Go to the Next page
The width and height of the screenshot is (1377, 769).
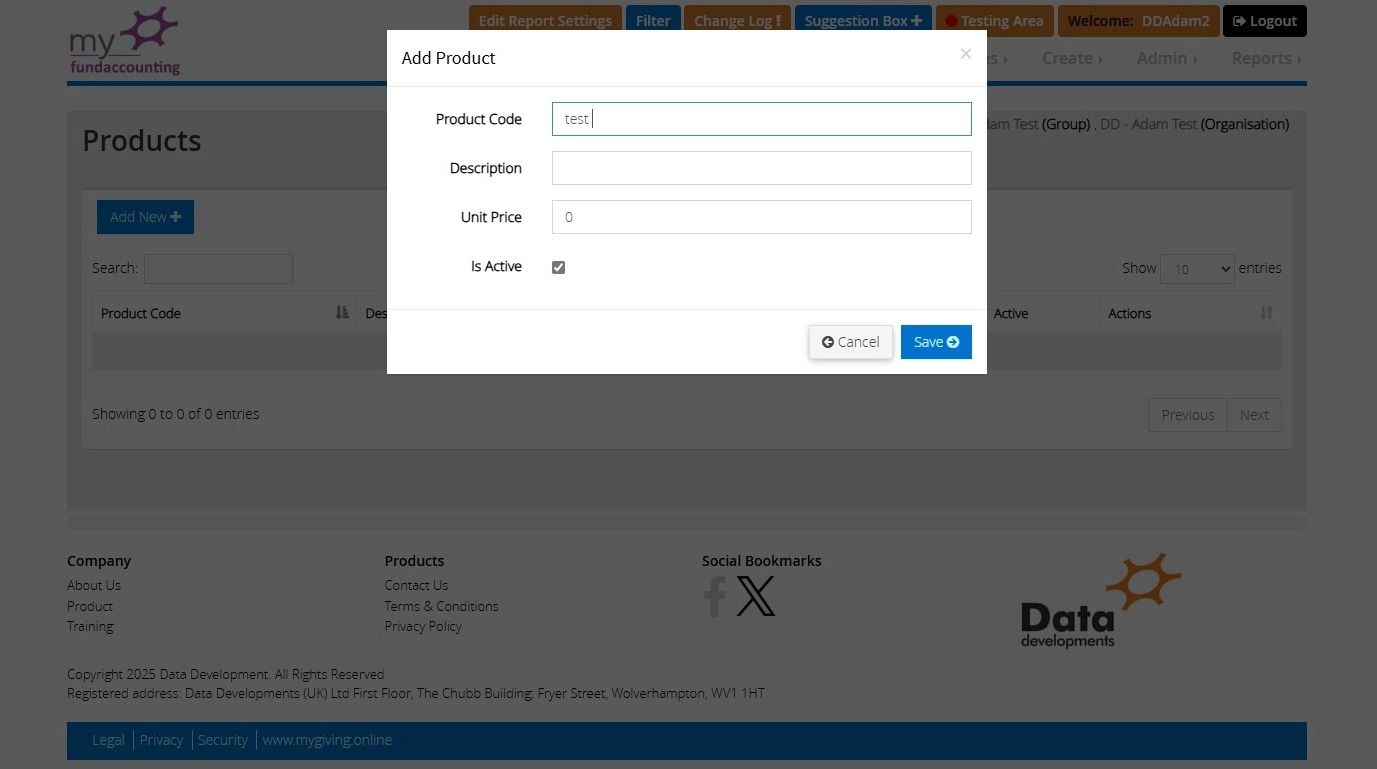(1254, 415)
